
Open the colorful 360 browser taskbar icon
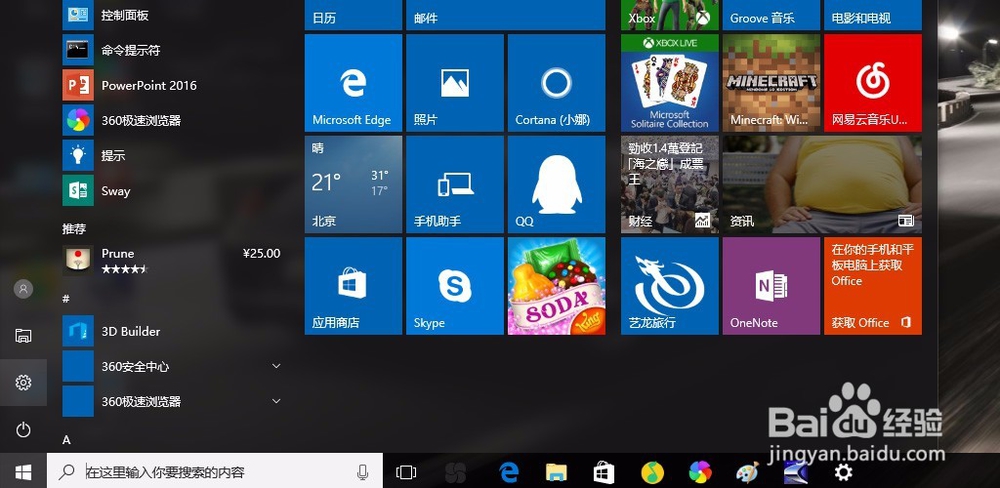point(700,473)
